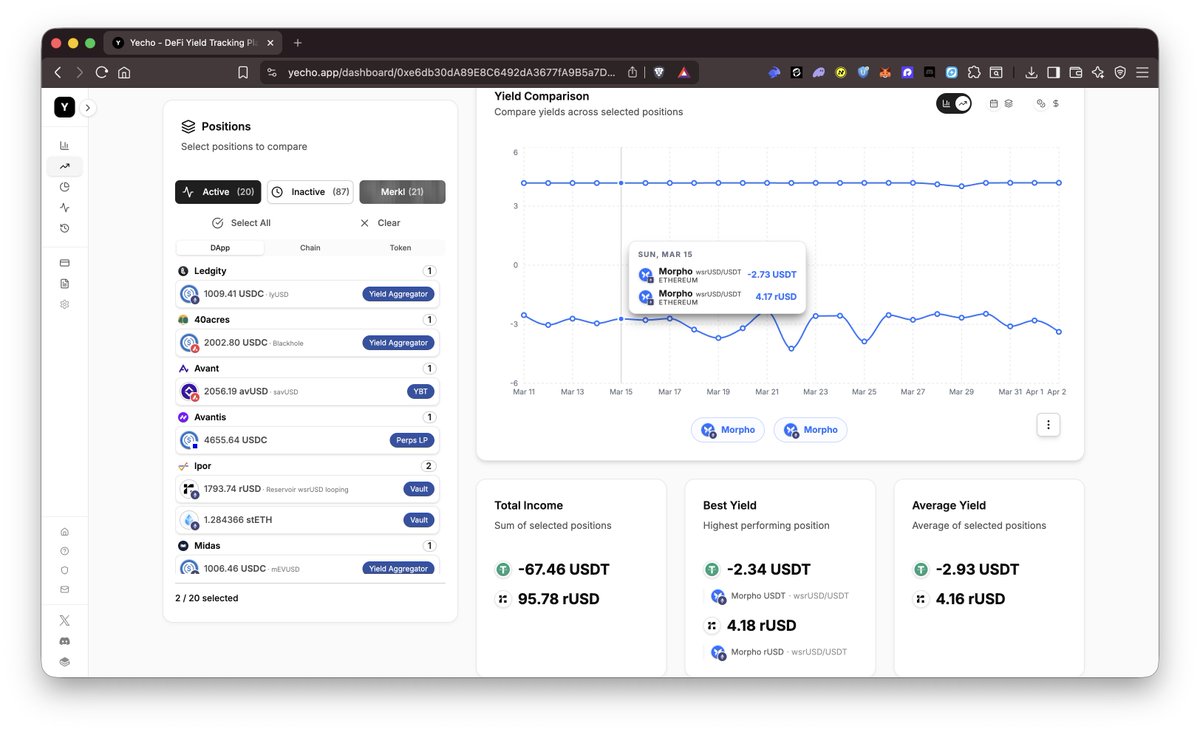The width and height of the screenshot is (1200, 732).
Task: Select the 1.284366 stETH position
Action: [307, 520]
